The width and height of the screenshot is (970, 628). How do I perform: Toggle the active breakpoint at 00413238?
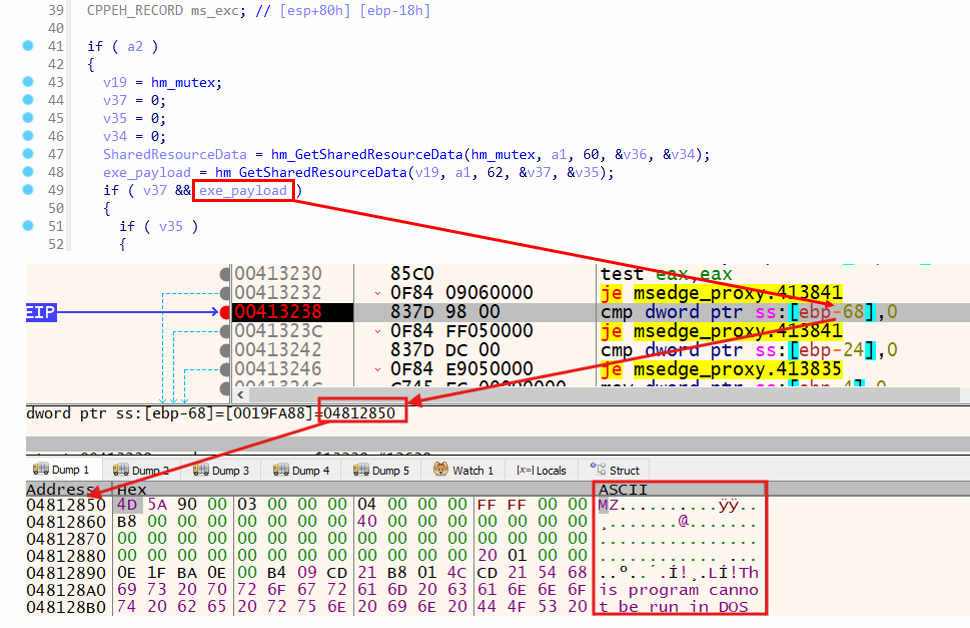pos(225,312)
